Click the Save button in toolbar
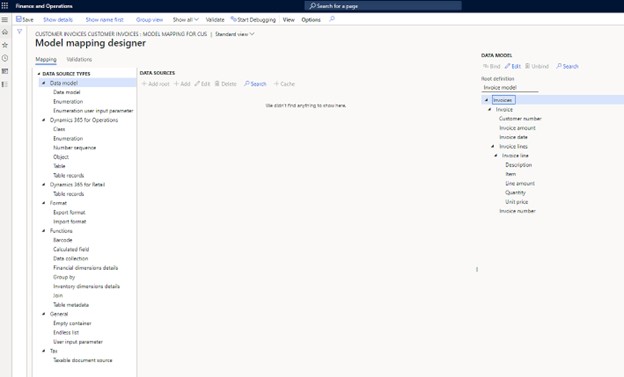This screenshot has height=377, width=624. tap(25, 19)
